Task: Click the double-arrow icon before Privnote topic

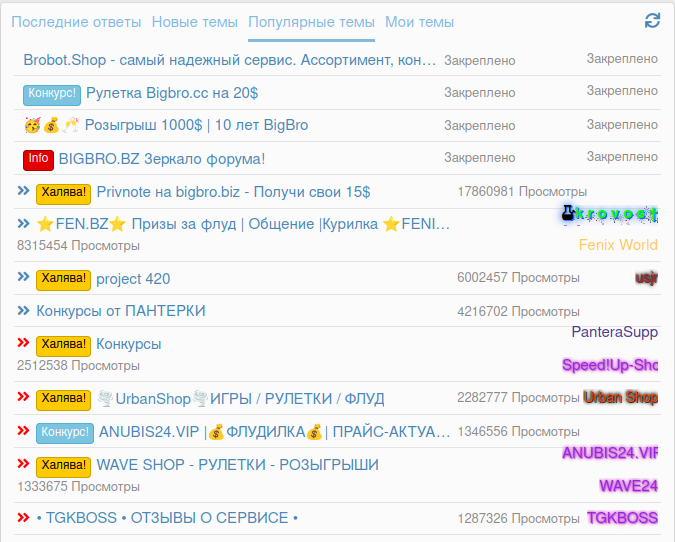Action: coord(23,191)
